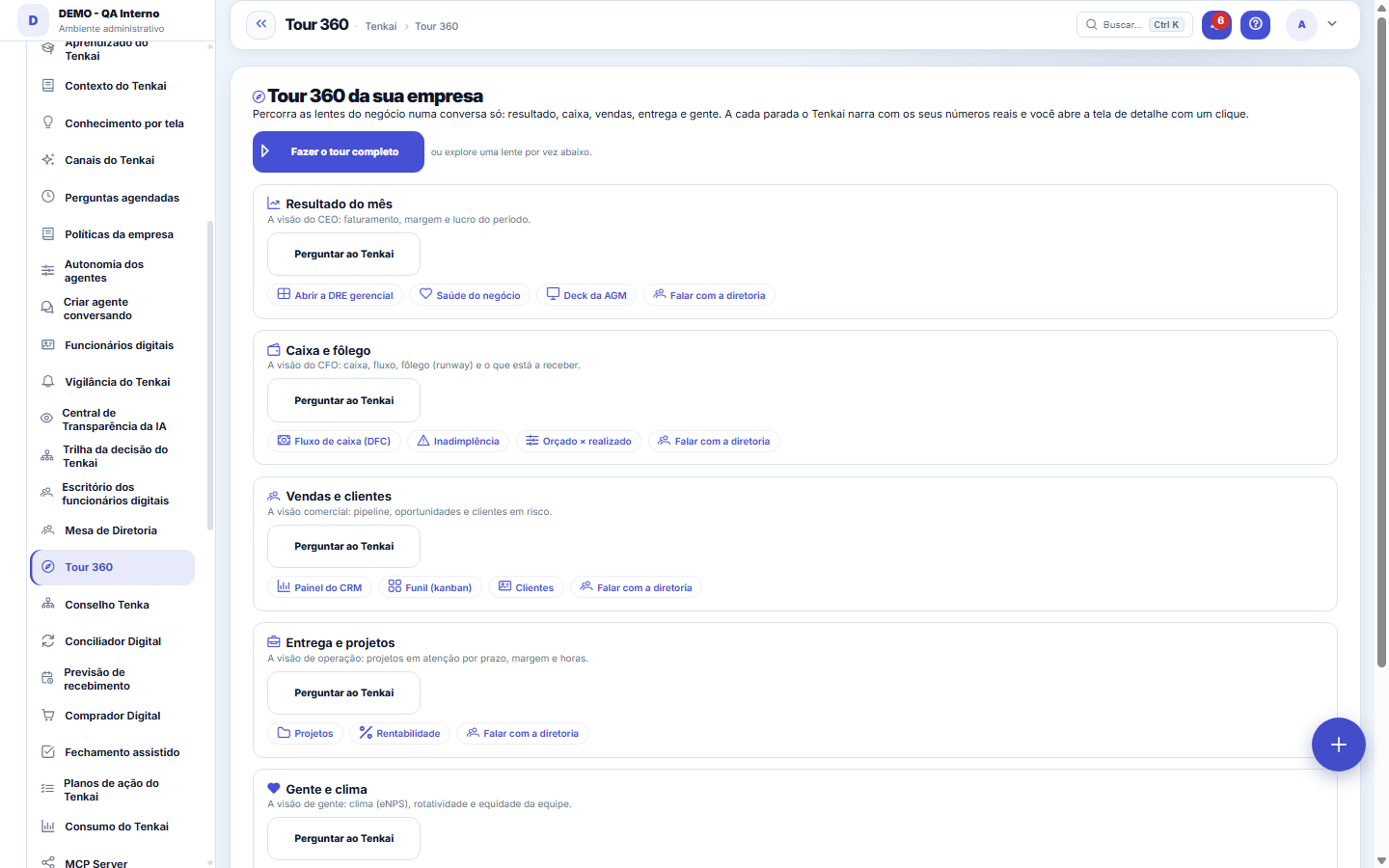Expand the account dropdown chevron
The width and height of the screenshot is (1389, 868).
point(1332,24)
